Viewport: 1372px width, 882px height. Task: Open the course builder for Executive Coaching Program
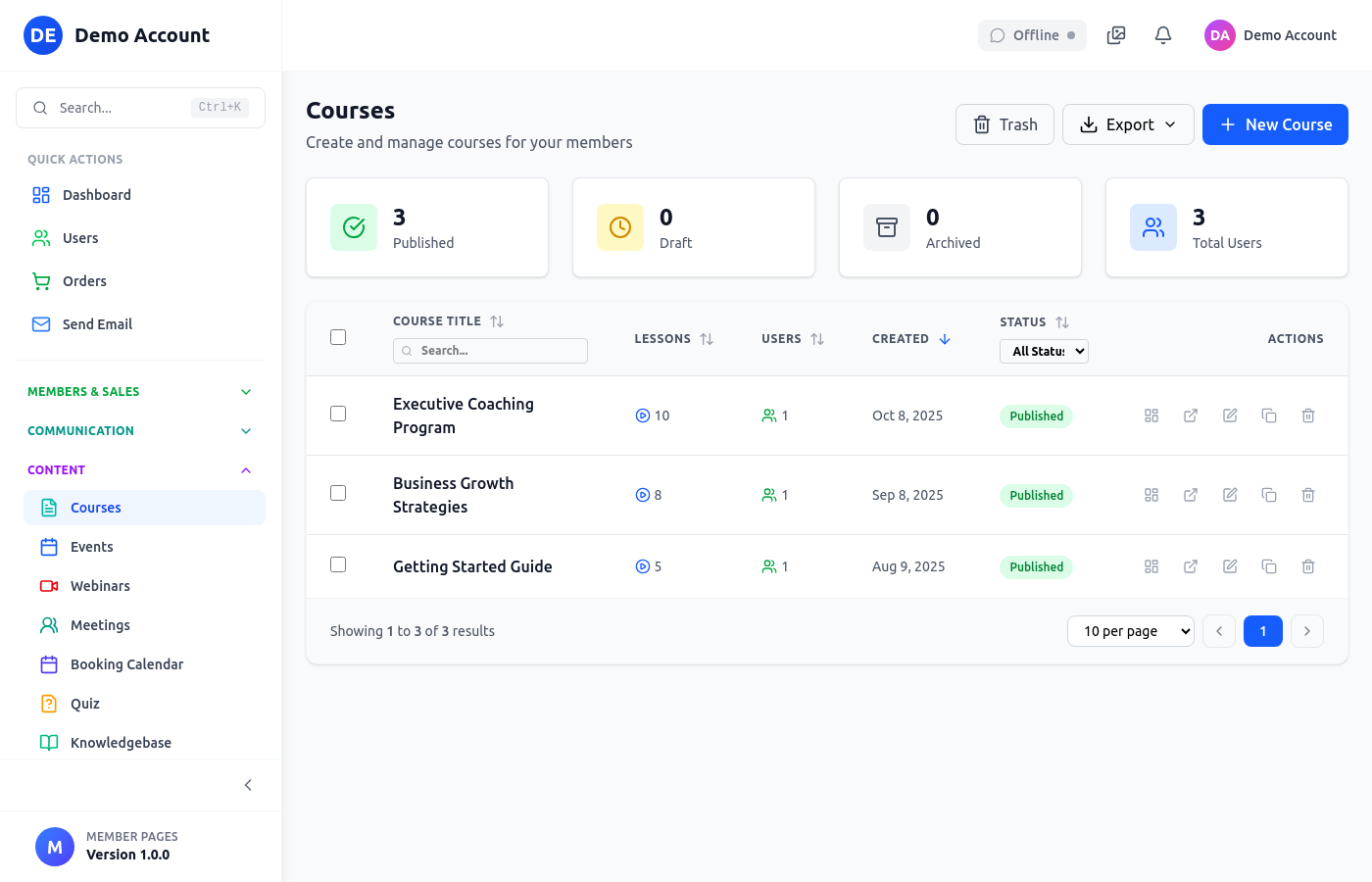pos(1151,416)
